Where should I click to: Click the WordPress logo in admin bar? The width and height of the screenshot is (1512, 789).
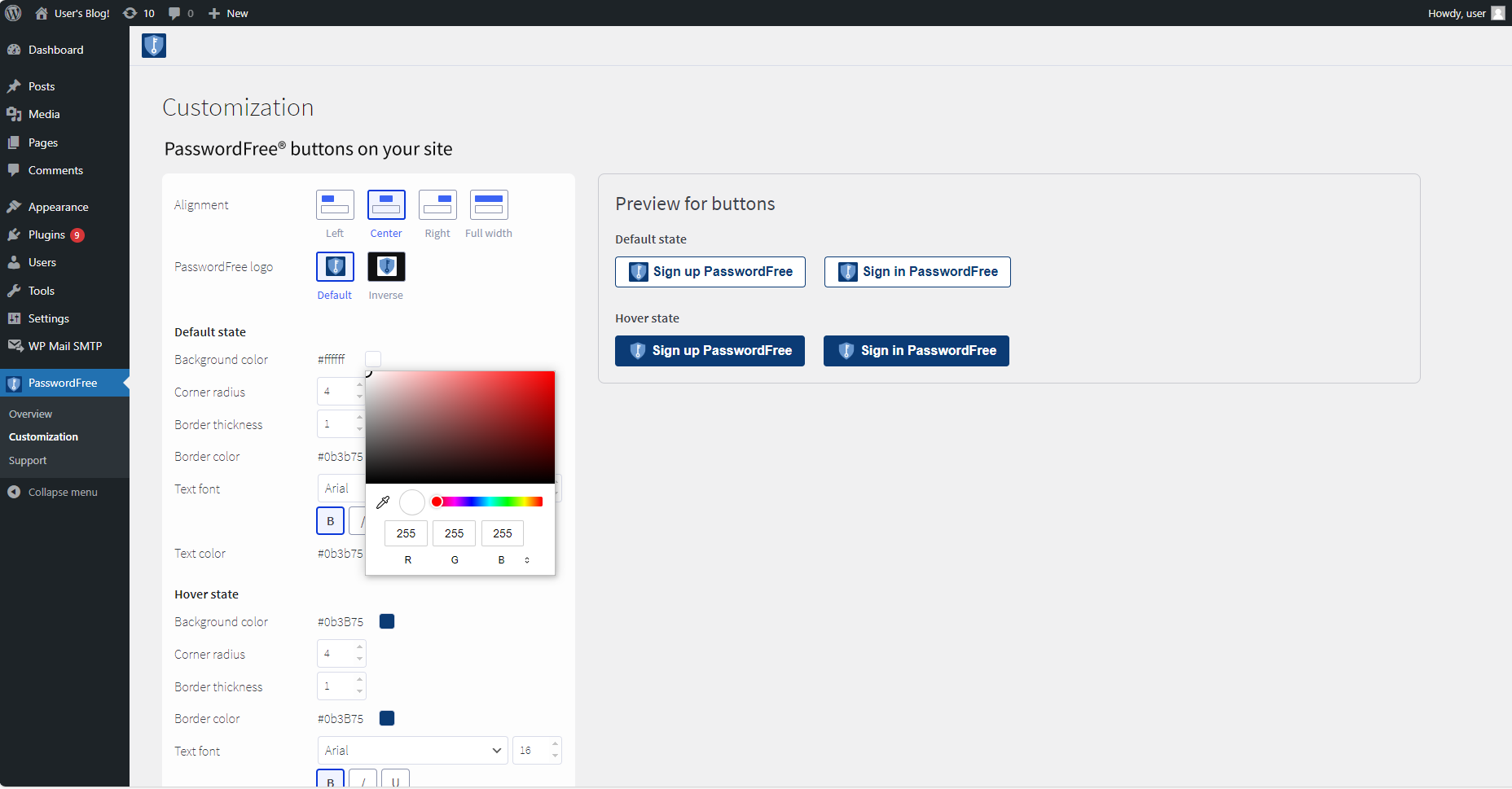pos(13,13)
